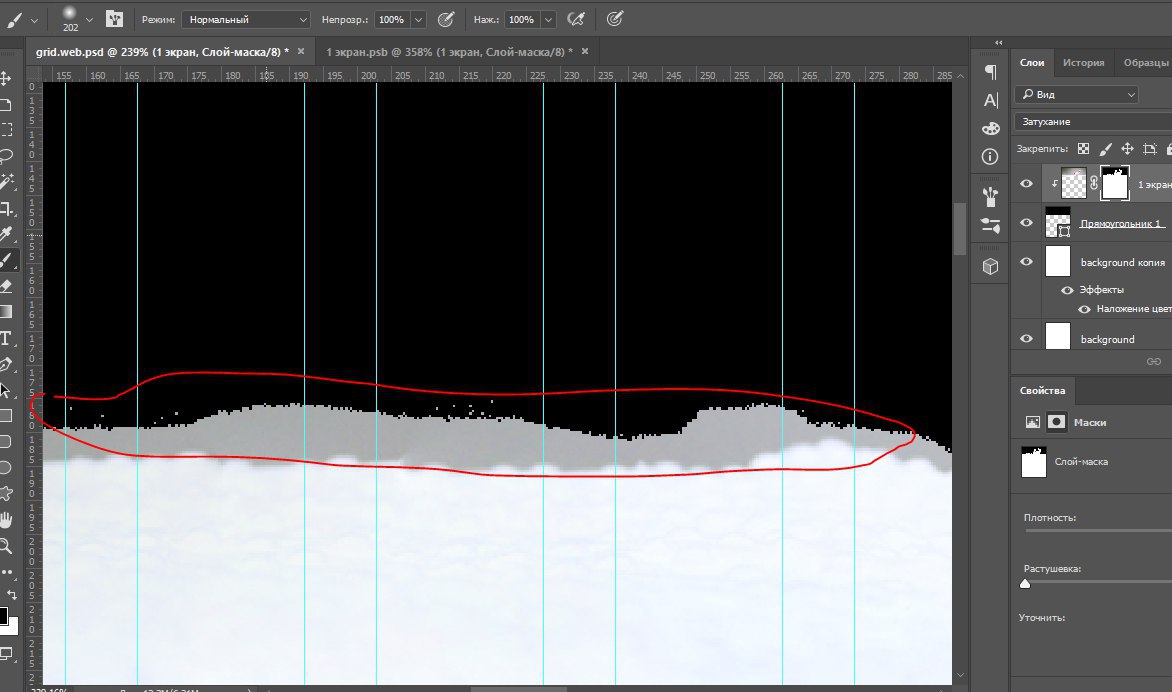Select the Hand tool
1172x692 pixels.
6,520
